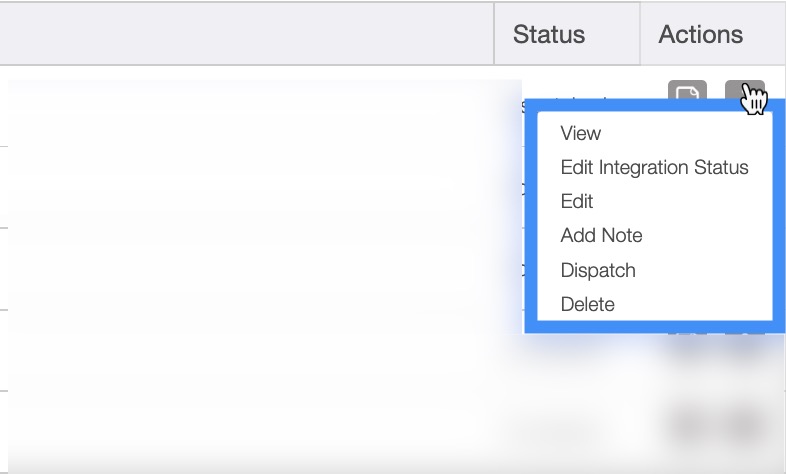Select Add Note from the menu
This screenshot has height=474, width=786.
pos(601,236)
